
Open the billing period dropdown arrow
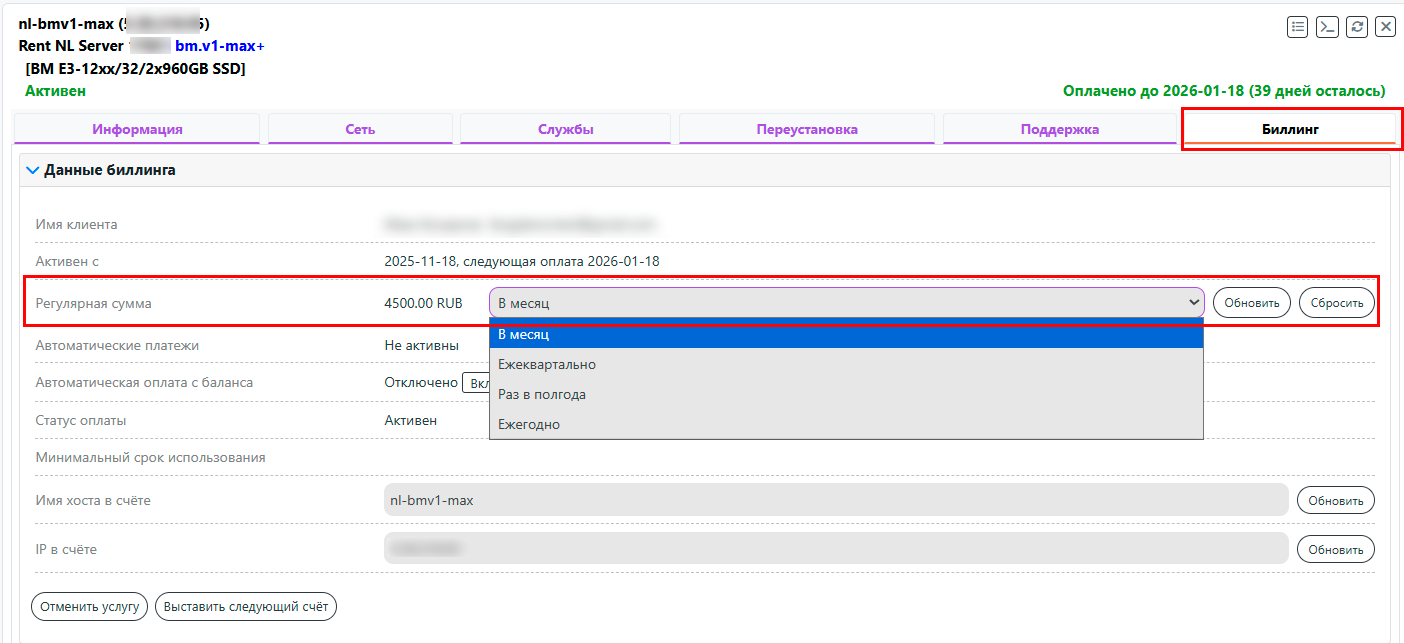click(1193, 302)
